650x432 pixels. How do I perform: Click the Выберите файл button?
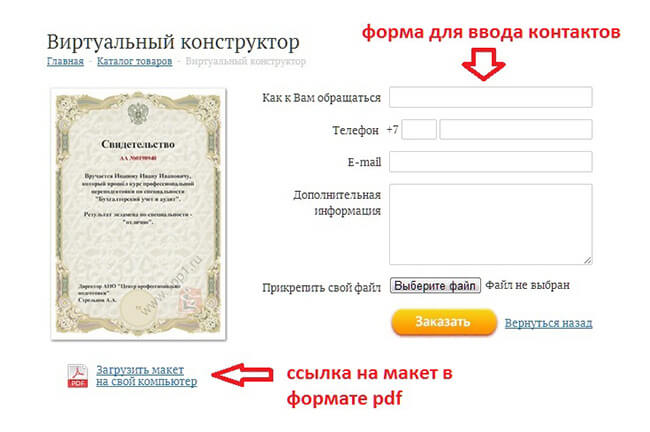tap(435, 286)
